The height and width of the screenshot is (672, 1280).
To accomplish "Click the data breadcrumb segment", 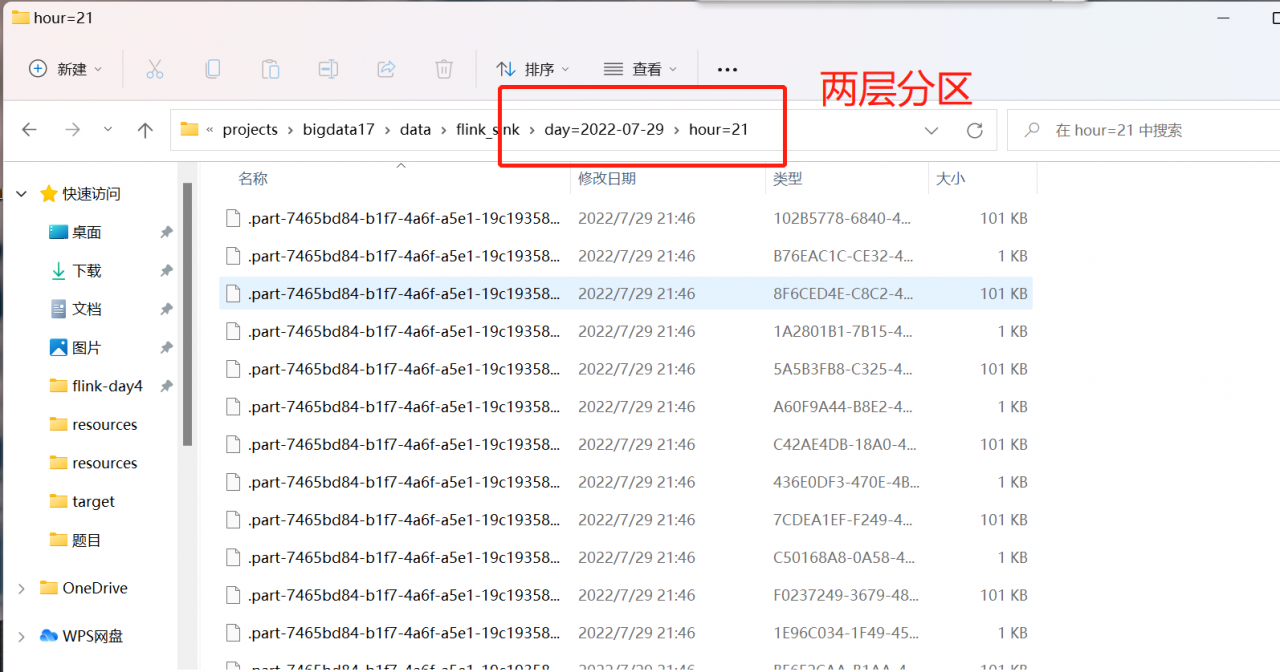I will pyautogui.click(x=415, y=130).
